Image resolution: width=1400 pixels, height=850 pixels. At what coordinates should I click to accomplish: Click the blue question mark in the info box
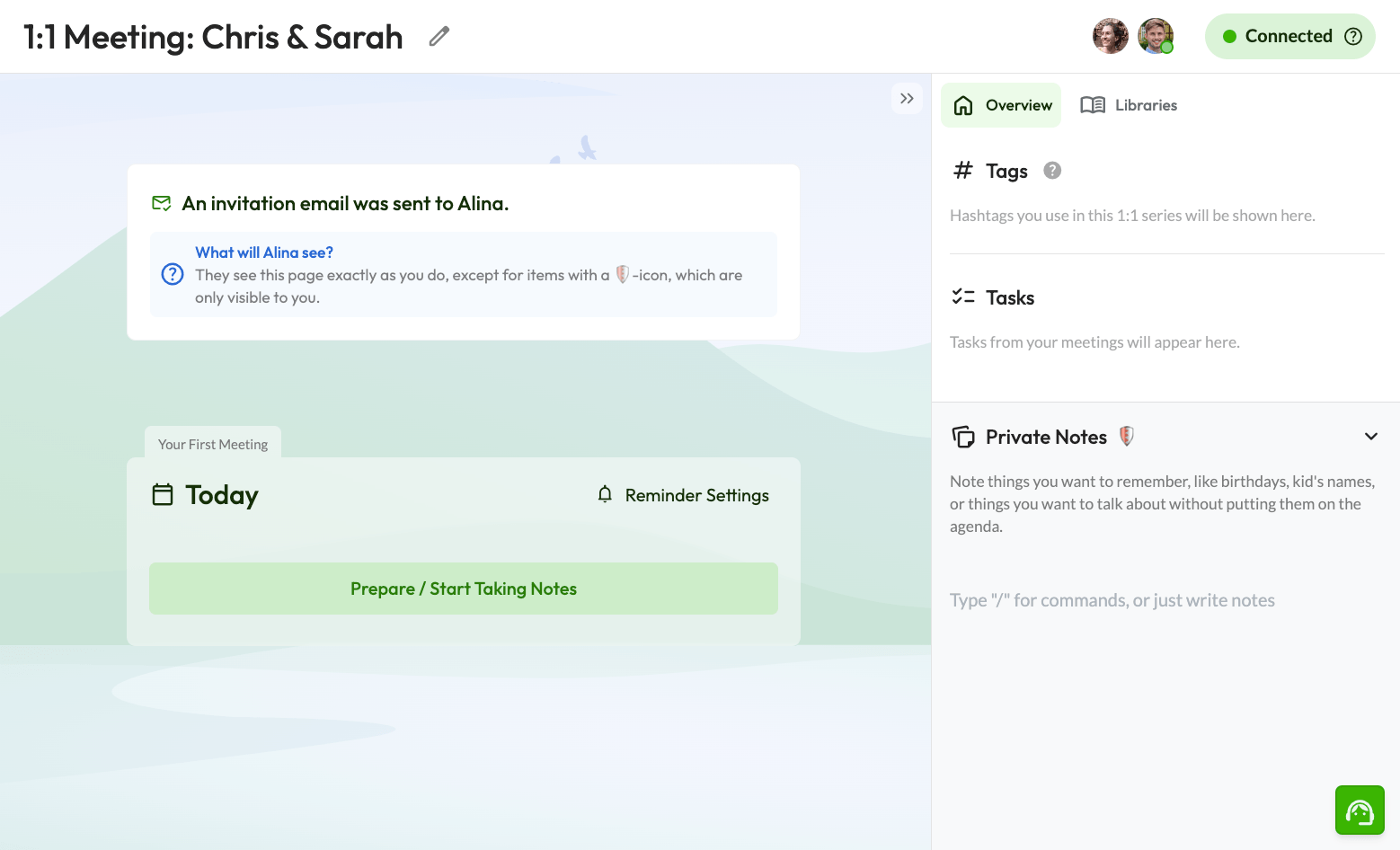coord(172,274)
